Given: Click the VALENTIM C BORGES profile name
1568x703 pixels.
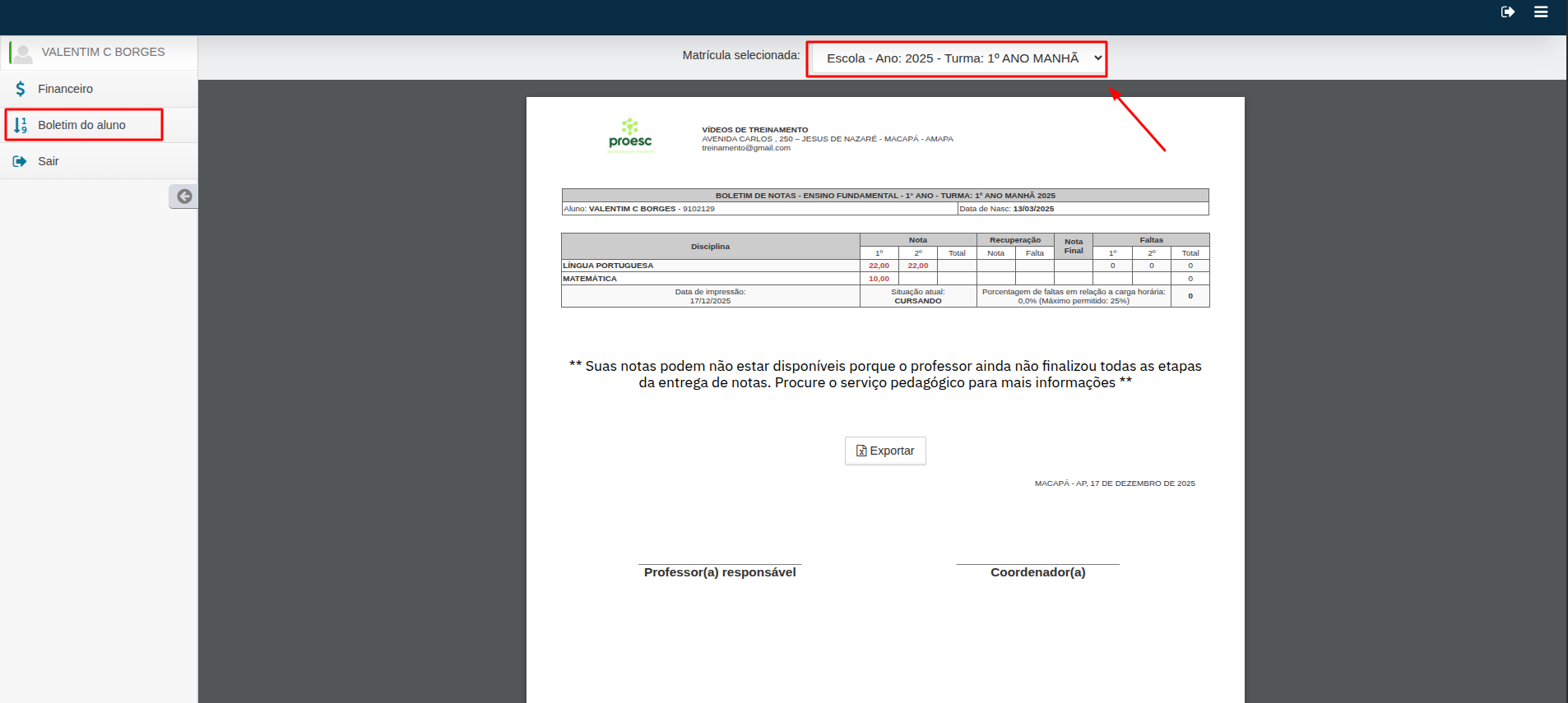Looking at the screenshot, I should 103,52.
